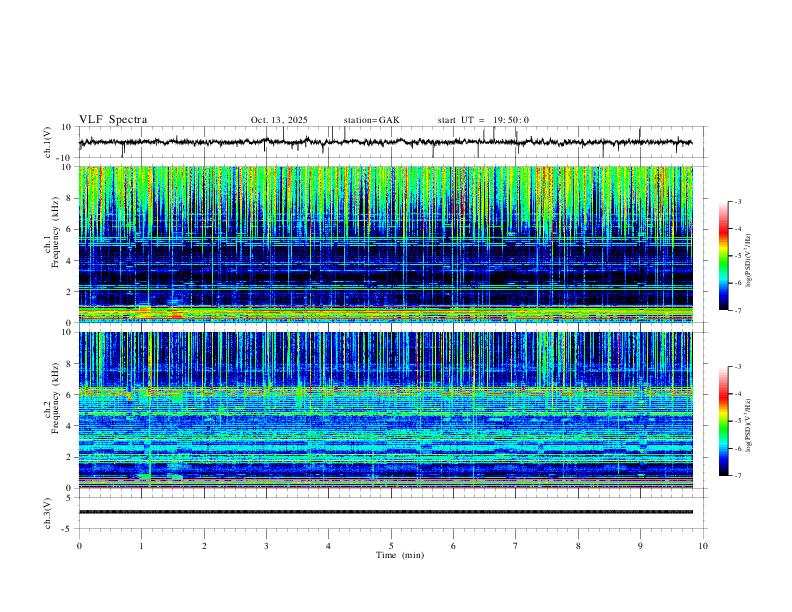Click the "4" kHz tick on ch.2 frequency axis
This screenshot has height=612, width=792.
pos(69,426)
